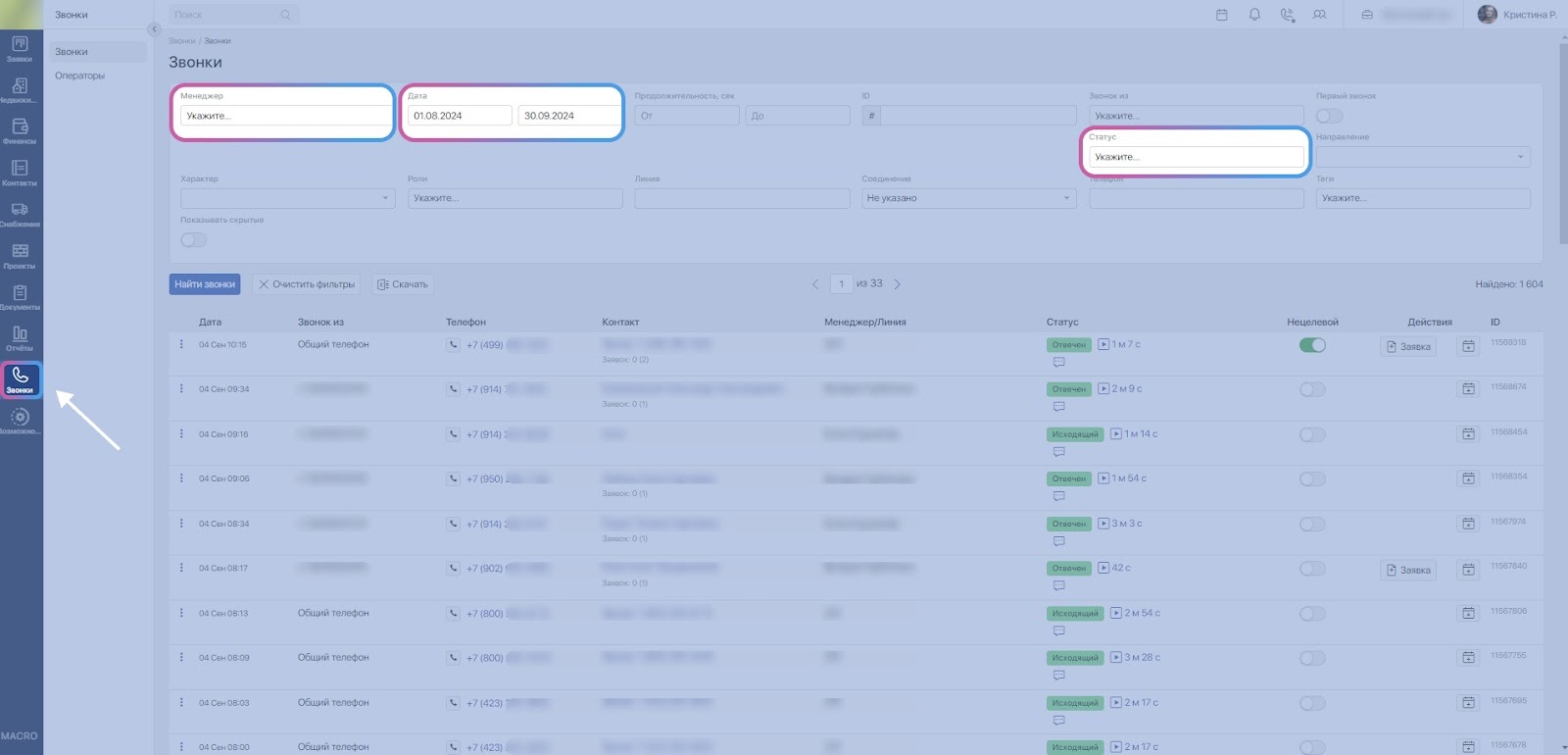Image resolution: width=1568 pixels, height=755 pixels.
Task: Click the Найти звонки button
Action: (x=205, y=284)
